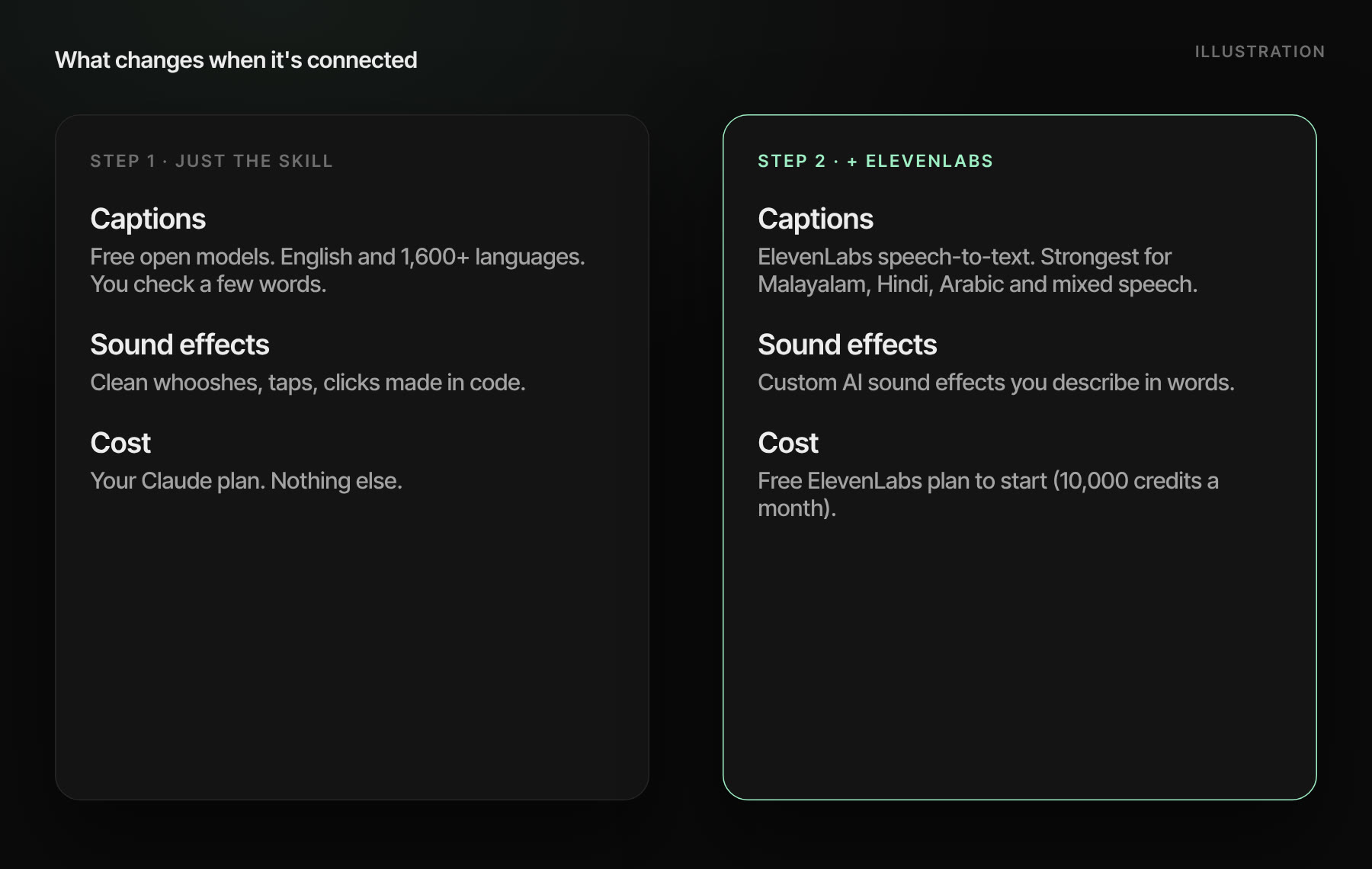Viewport: 1372px width, 869px height.
Task: Click the Sound effects heading in the Step 1 card
Action: pyautogui.click(x=180, y=345)
